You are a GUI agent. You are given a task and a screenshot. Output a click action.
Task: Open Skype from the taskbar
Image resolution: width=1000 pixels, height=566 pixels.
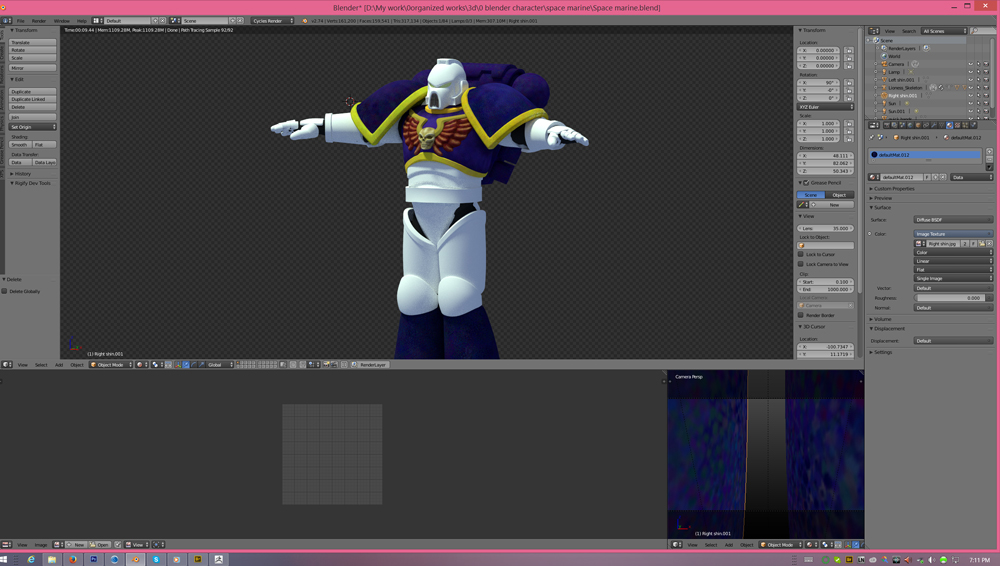click(156, 559)
